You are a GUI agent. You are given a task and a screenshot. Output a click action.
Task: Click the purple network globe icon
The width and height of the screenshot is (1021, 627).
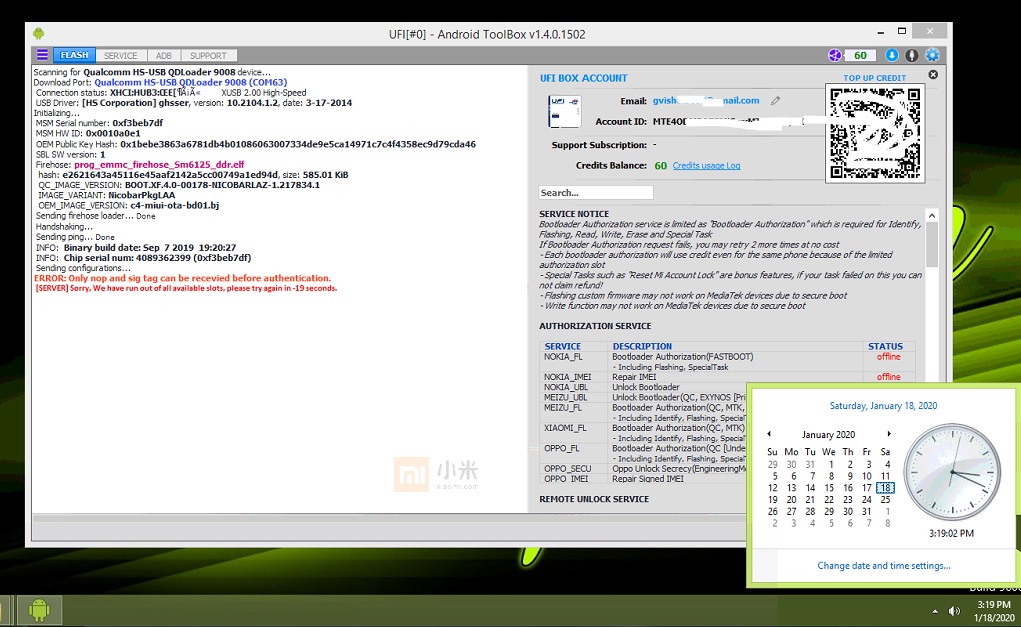pos(835,55)
